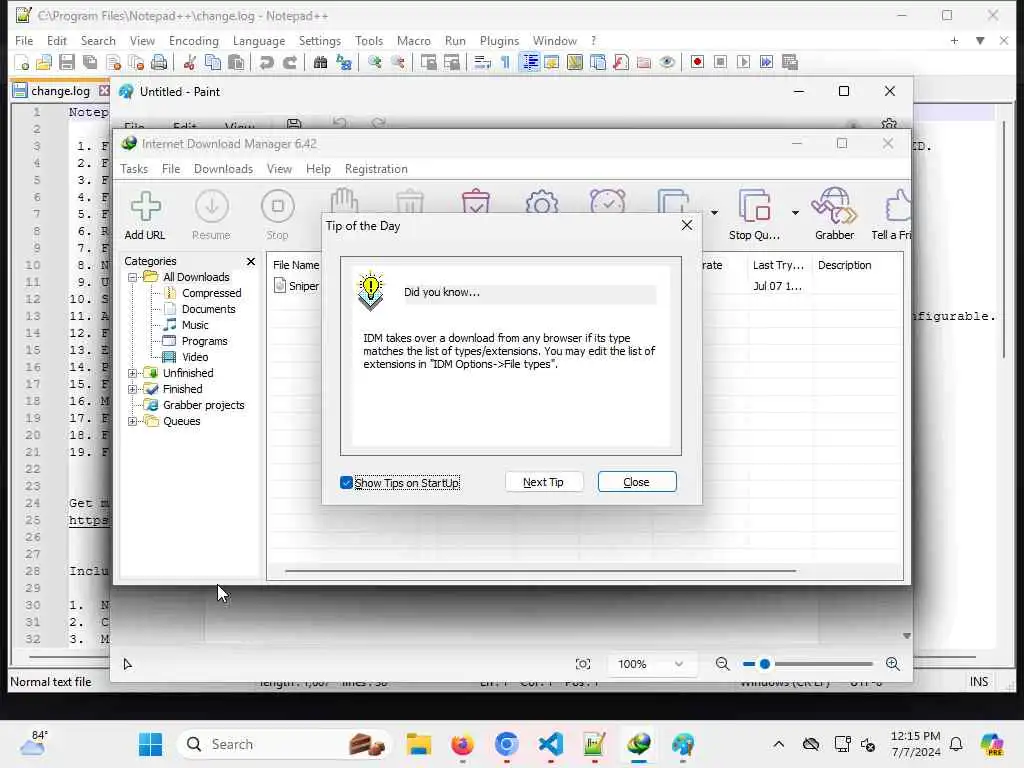
Task: Click the Notepad++ vertical scrollbar
Action: [1004, 238]
